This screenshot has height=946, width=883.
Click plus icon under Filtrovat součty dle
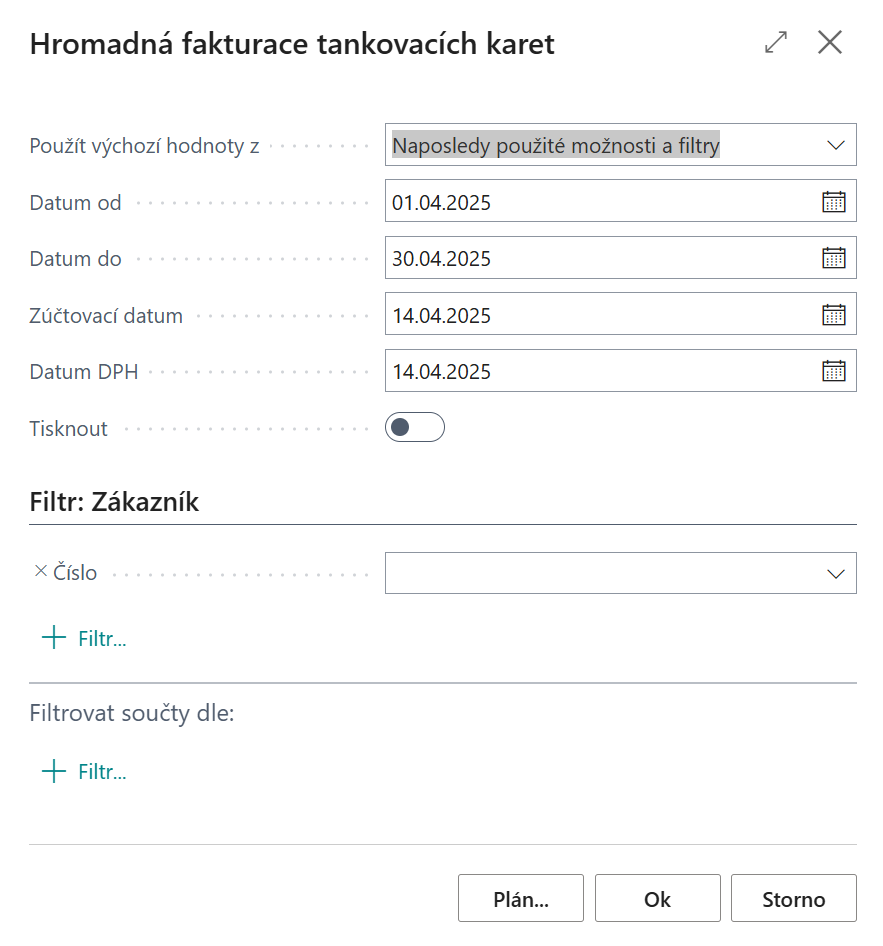click(x=53, y=771)
